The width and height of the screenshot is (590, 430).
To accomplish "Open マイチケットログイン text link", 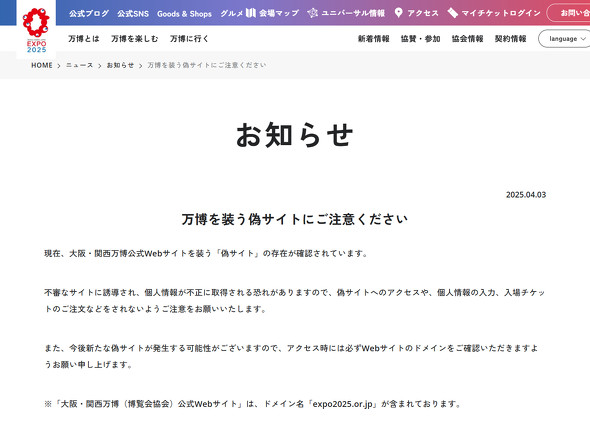I will 501,14.
